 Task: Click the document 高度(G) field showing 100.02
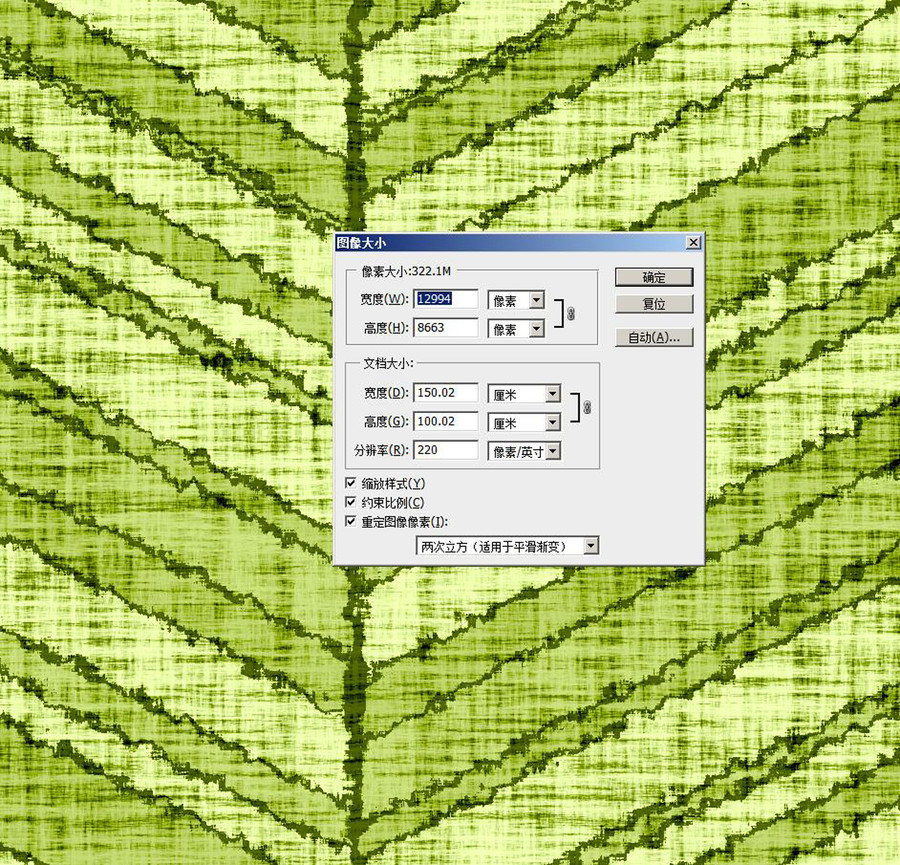[445, 421]
